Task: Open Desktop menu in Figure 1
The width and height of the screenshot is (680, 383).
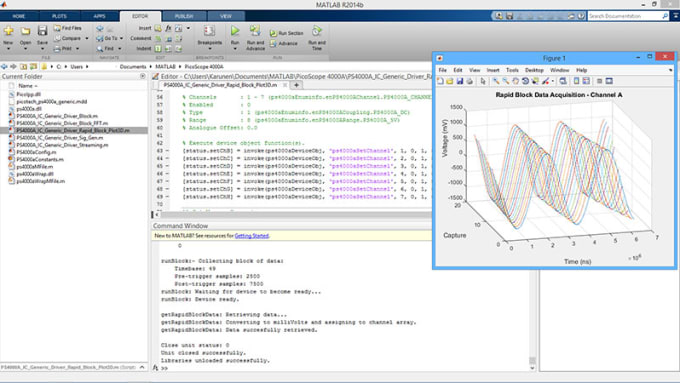Action: (534, 70)
